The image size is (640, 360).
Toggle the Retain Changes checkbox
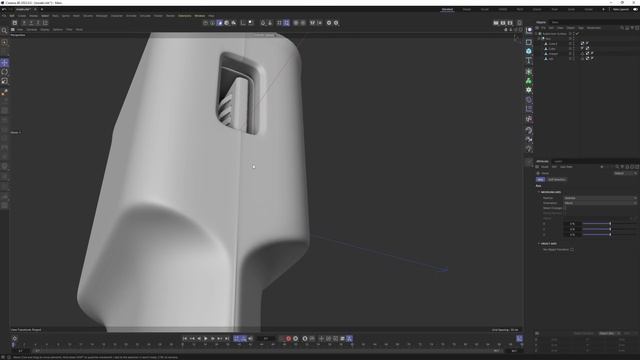[565, 208]
